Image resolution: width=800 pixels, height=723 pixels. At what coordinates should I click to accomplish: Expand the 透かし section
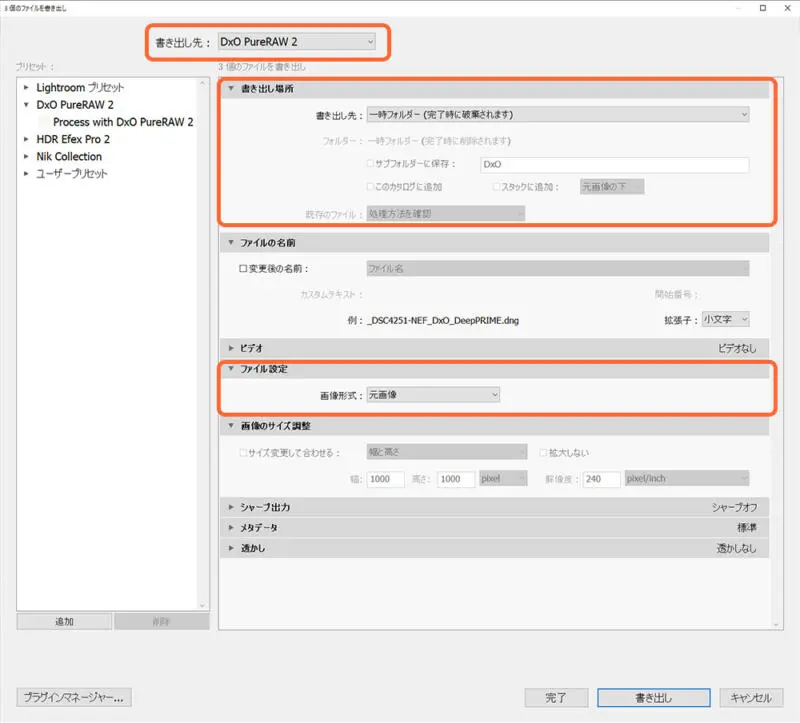(x=231, y=548)
